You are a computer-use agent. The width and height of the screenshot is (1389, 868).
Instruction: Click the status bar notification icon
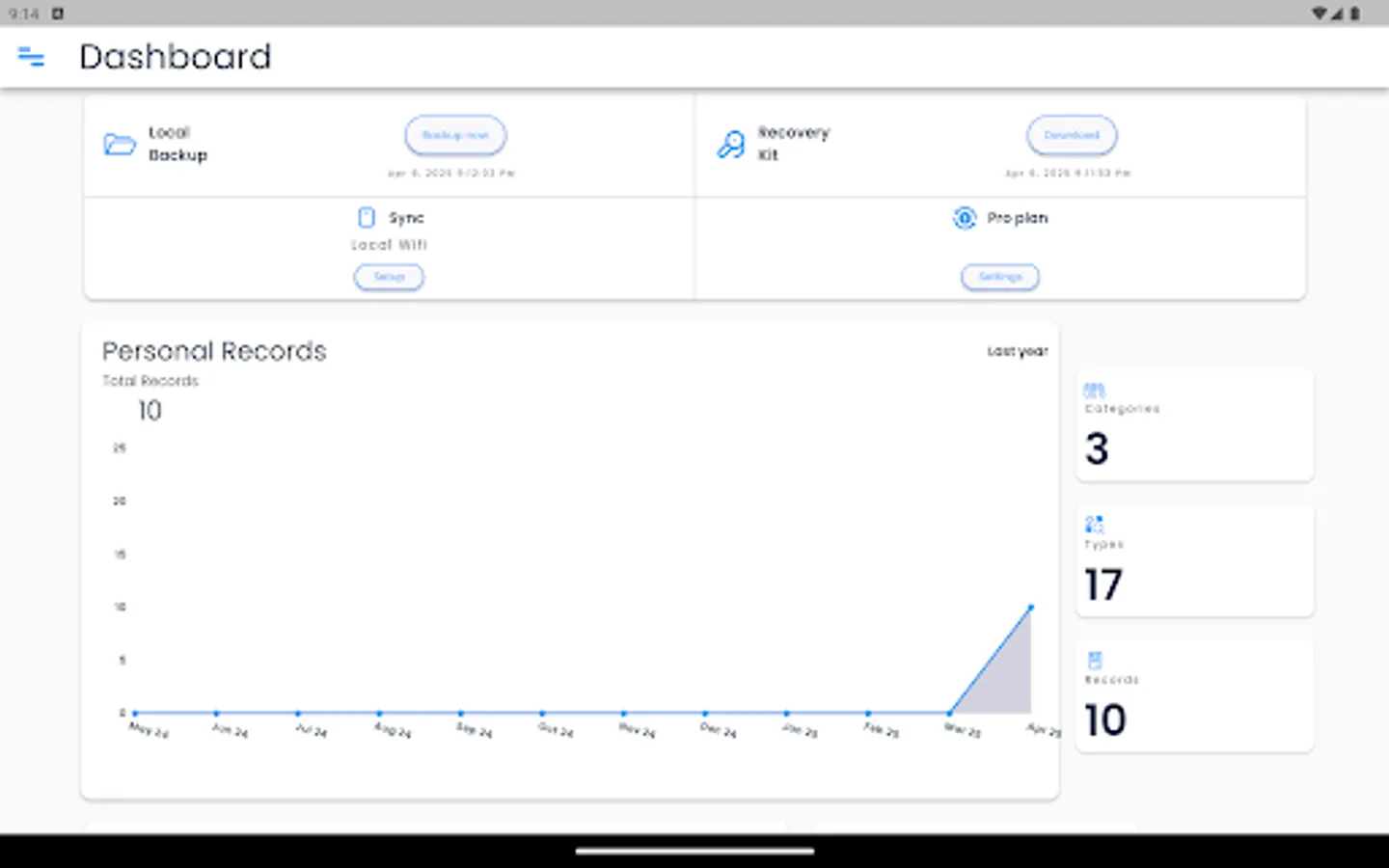tap(57, 14)
